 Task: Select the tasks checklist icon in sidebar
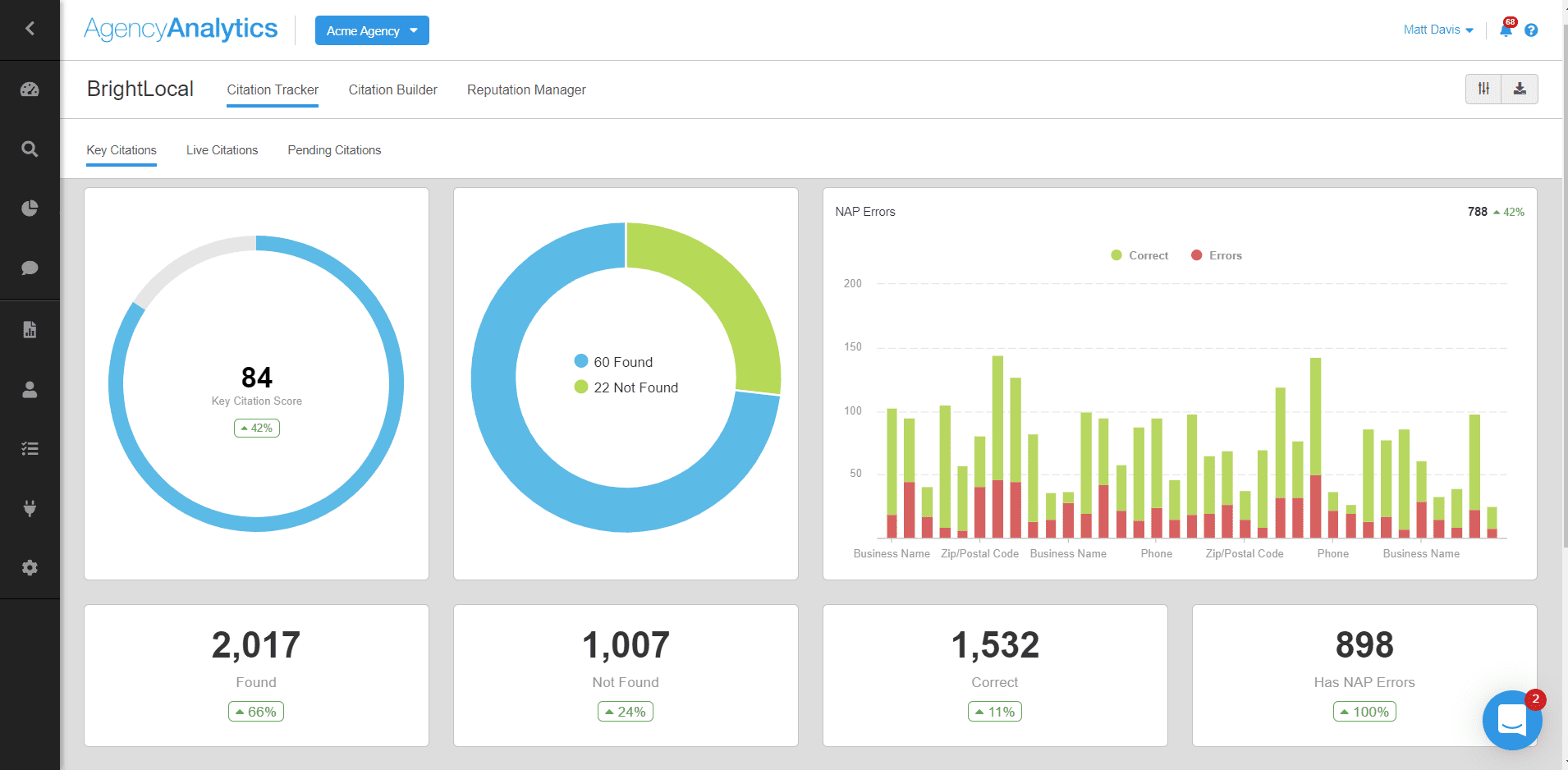30,448
